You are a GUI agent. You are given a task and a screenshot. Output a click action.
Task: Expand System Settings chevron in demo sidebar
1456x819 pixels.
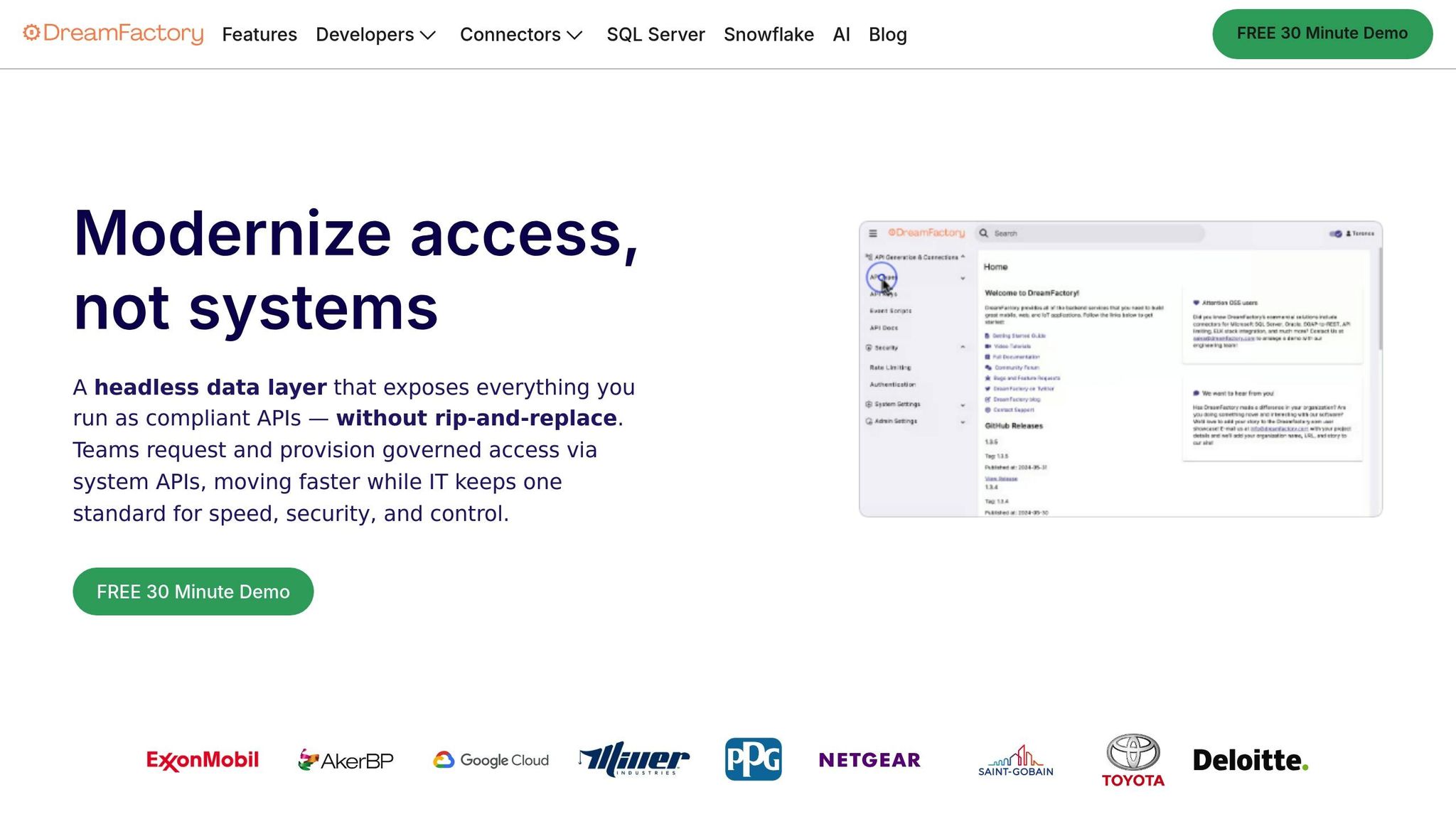click(x=963, y=405)
